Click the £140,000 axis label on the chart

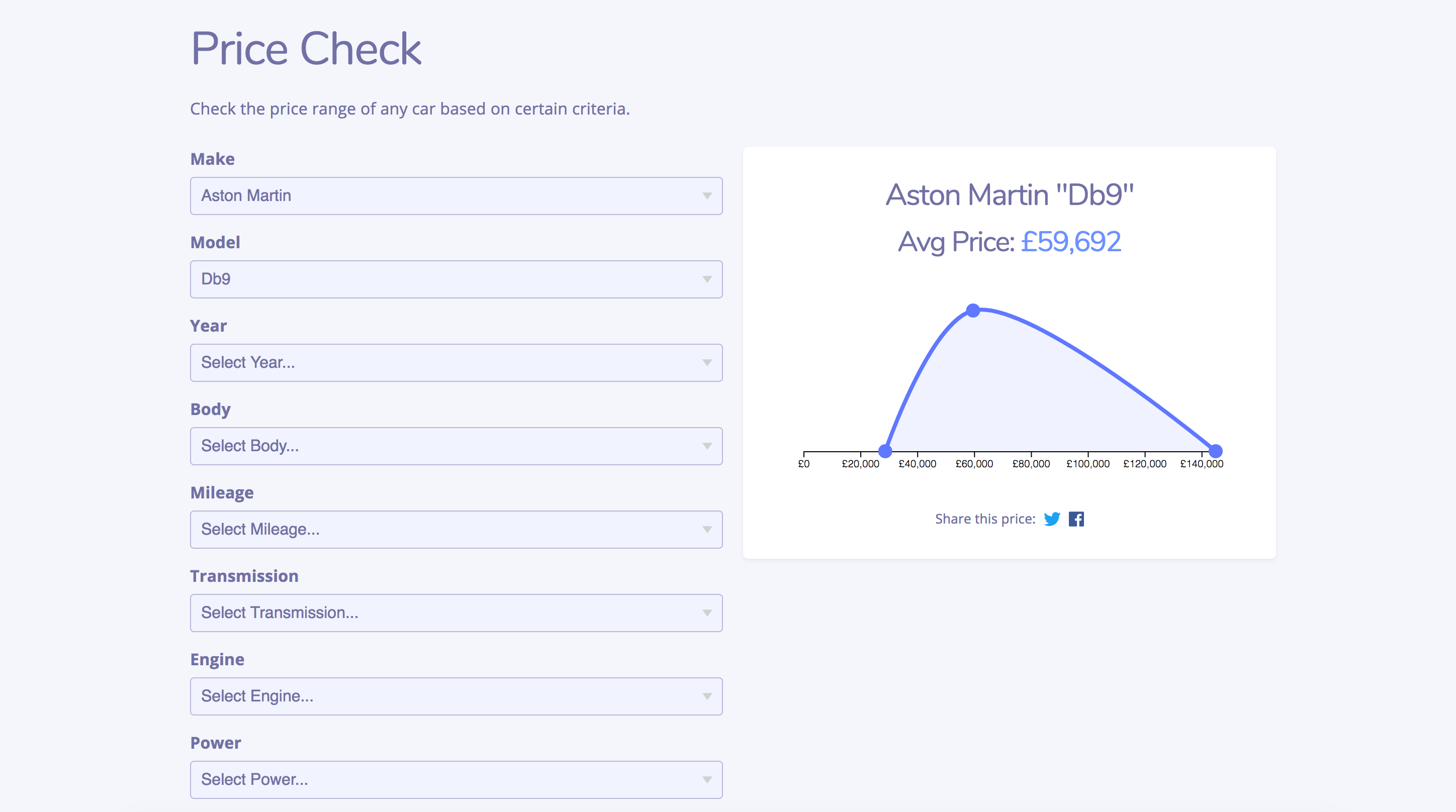[x=1202, y=463]
